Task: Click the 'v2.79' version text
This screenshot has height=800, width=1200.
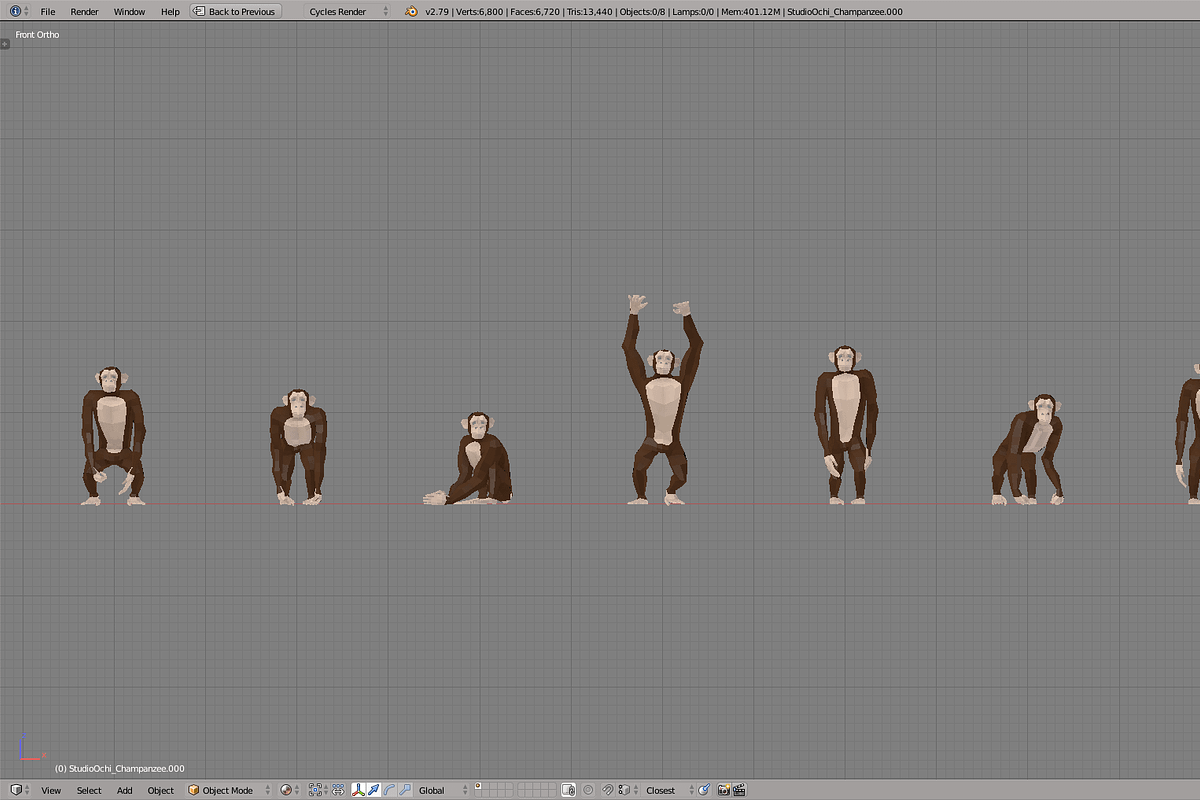Action: (437, 11)
